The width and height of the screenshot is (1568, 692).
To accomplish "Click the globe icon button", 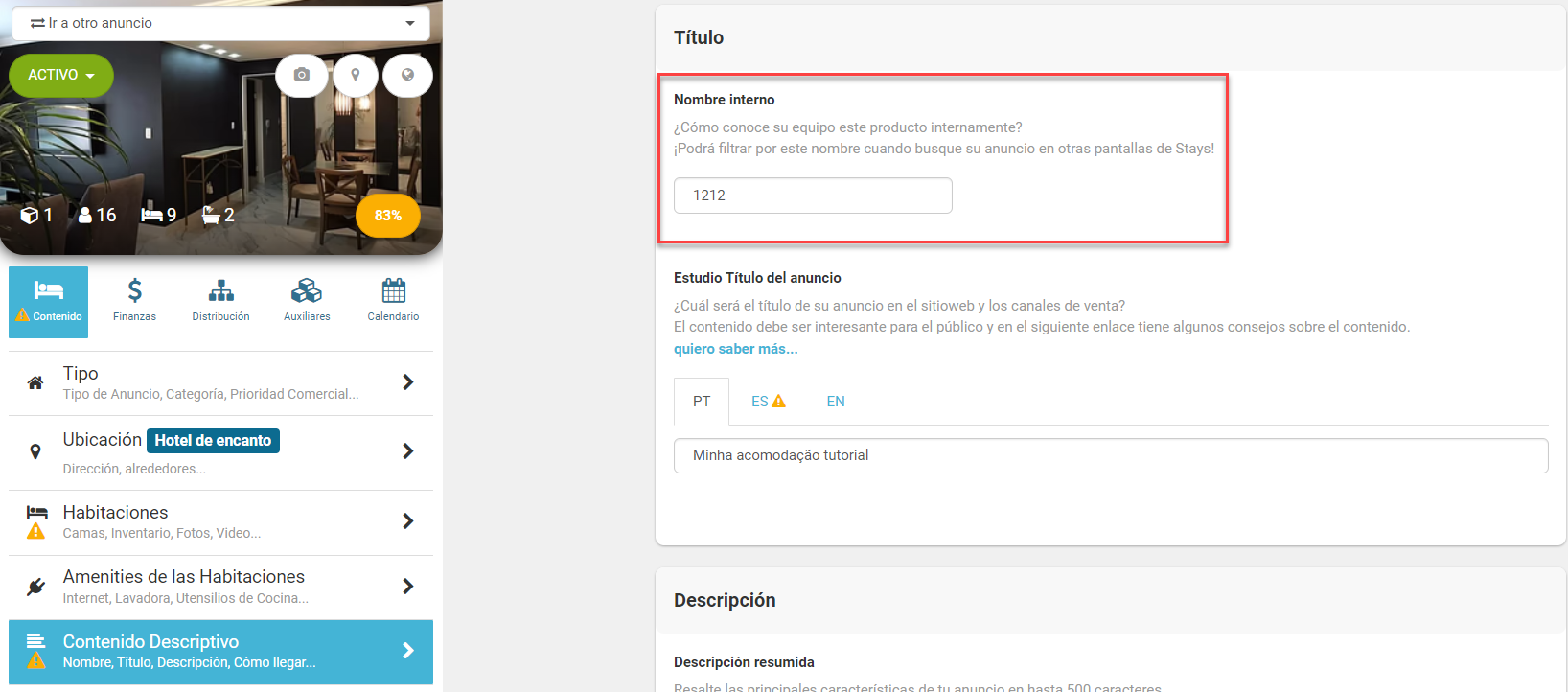I will coord(407,75).
